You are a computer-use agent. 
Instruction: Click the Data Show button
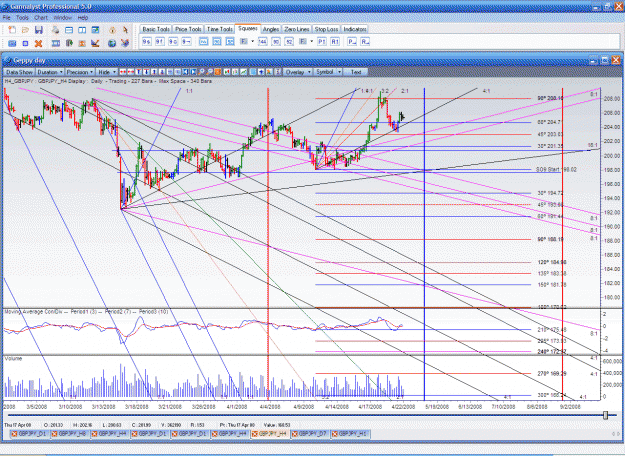[x=19, y=72]
